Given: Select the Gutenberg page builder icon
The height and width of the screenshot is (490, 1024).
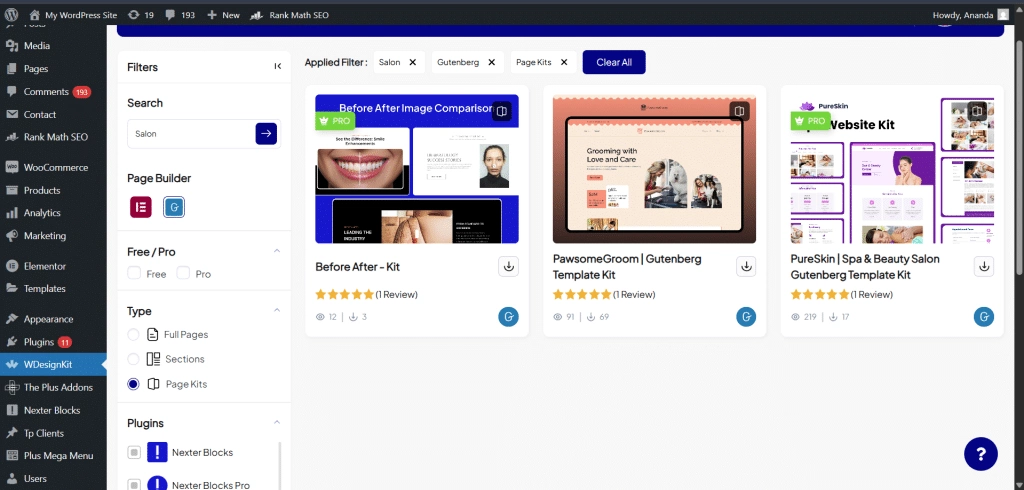Looking at the screenshot, I should point(174,207).
